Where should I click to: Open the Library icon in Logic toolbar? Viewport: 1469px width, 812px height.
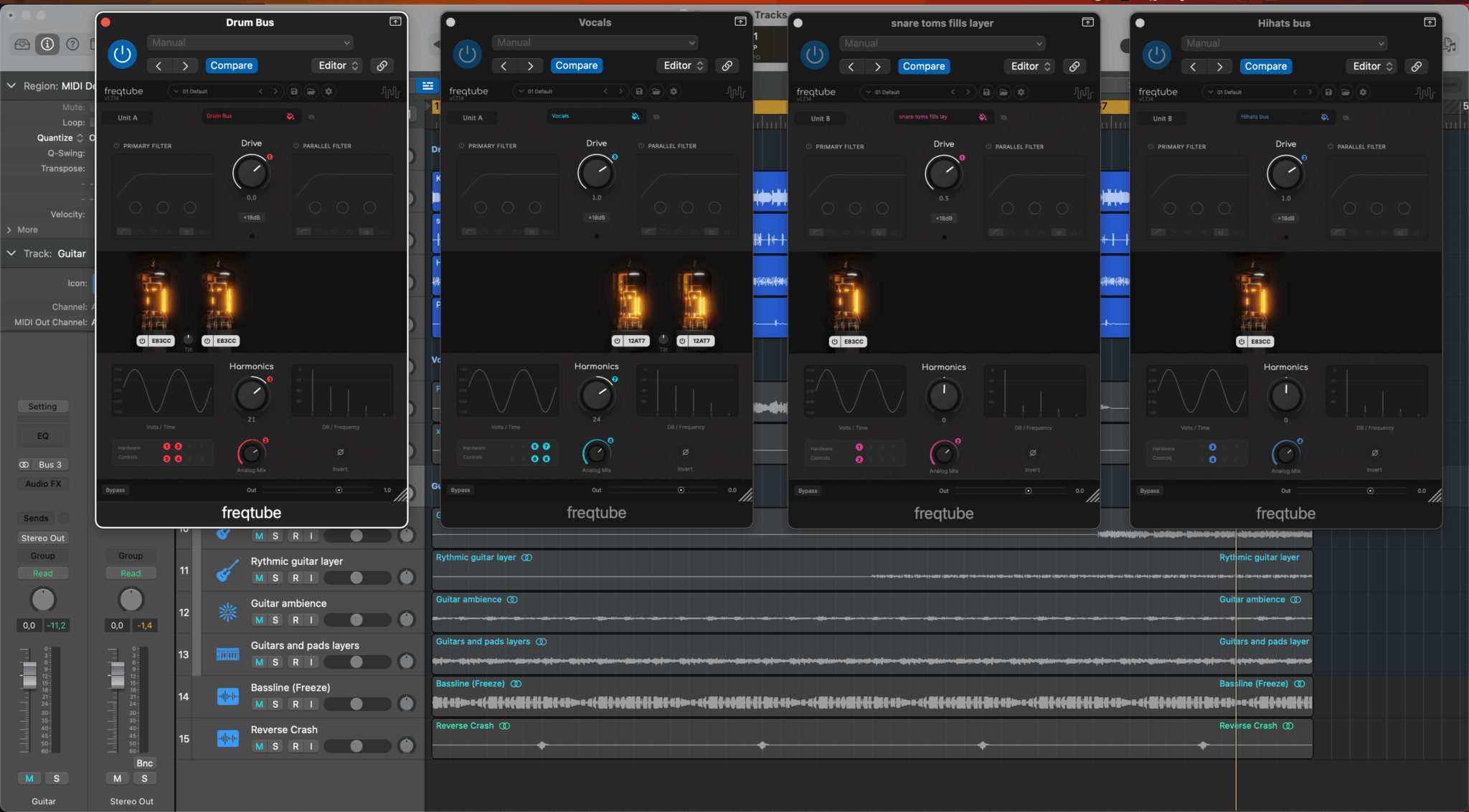pyautogui.click(x=22, y=44)
